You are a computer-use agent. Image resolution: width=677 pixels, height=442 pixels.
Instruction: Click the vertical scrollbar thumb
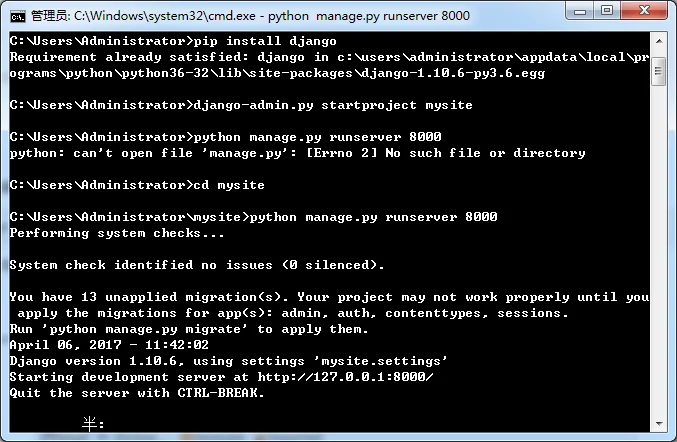coord(658,71)
